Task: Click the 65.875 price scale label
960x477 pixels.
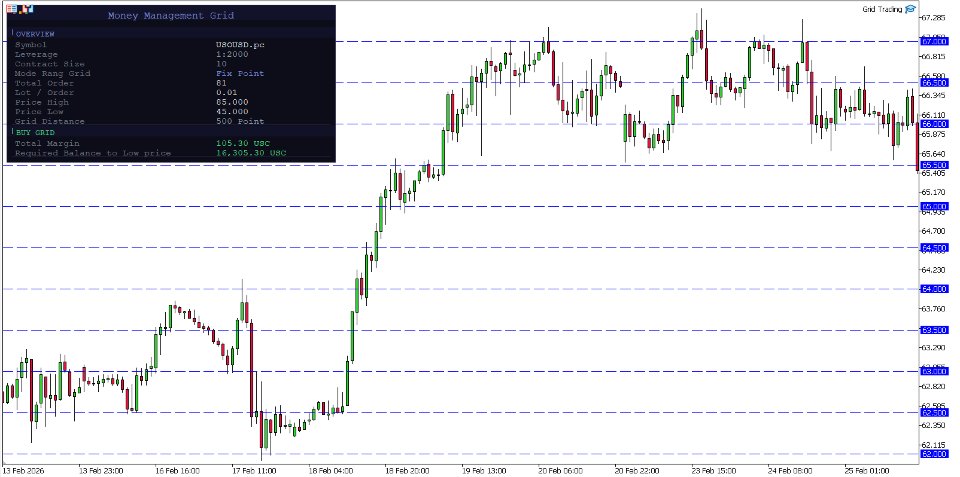Action: coord(934,134)
